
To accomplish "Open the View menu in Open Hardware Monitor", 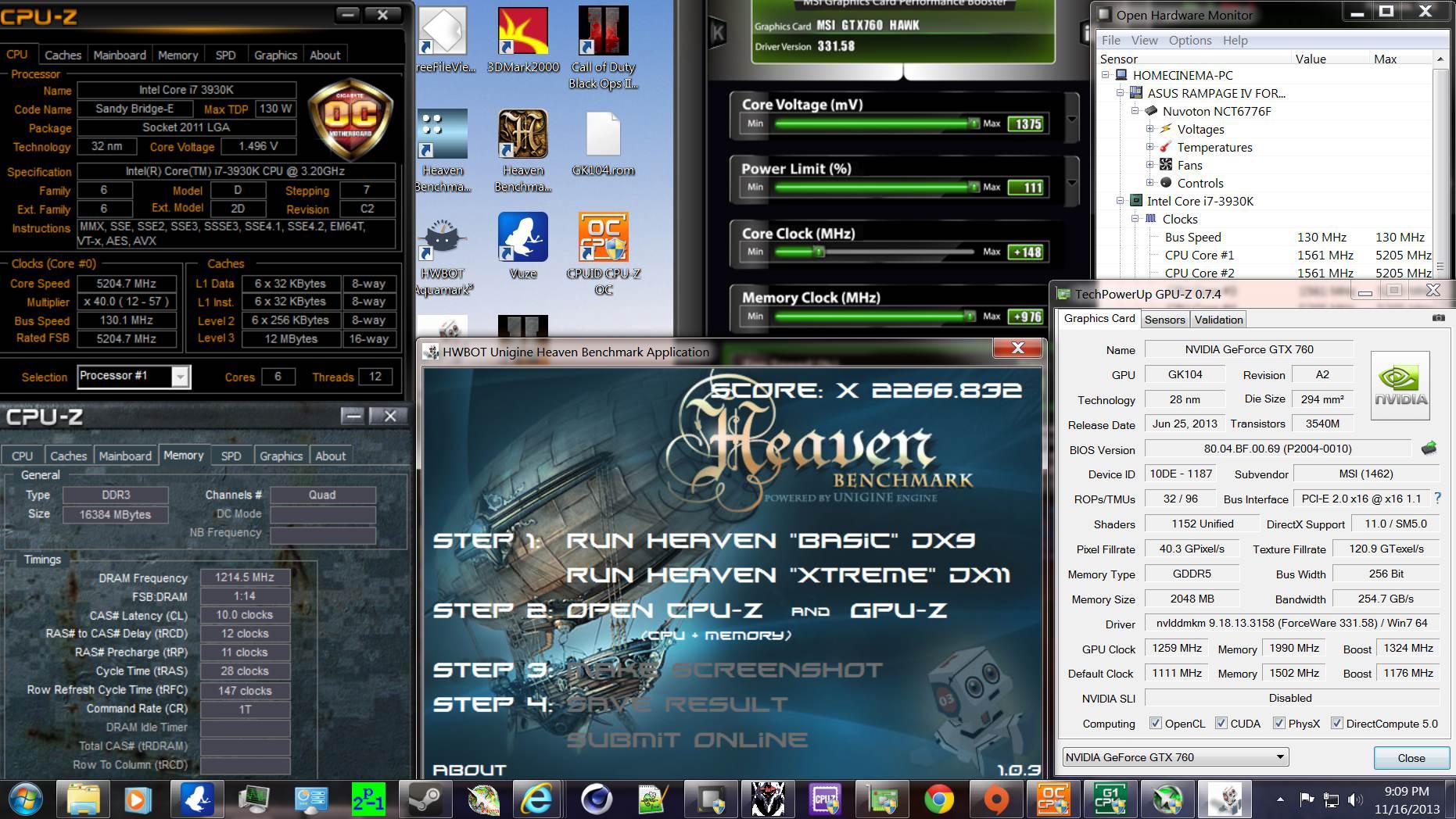I will tap(1144, 40).
